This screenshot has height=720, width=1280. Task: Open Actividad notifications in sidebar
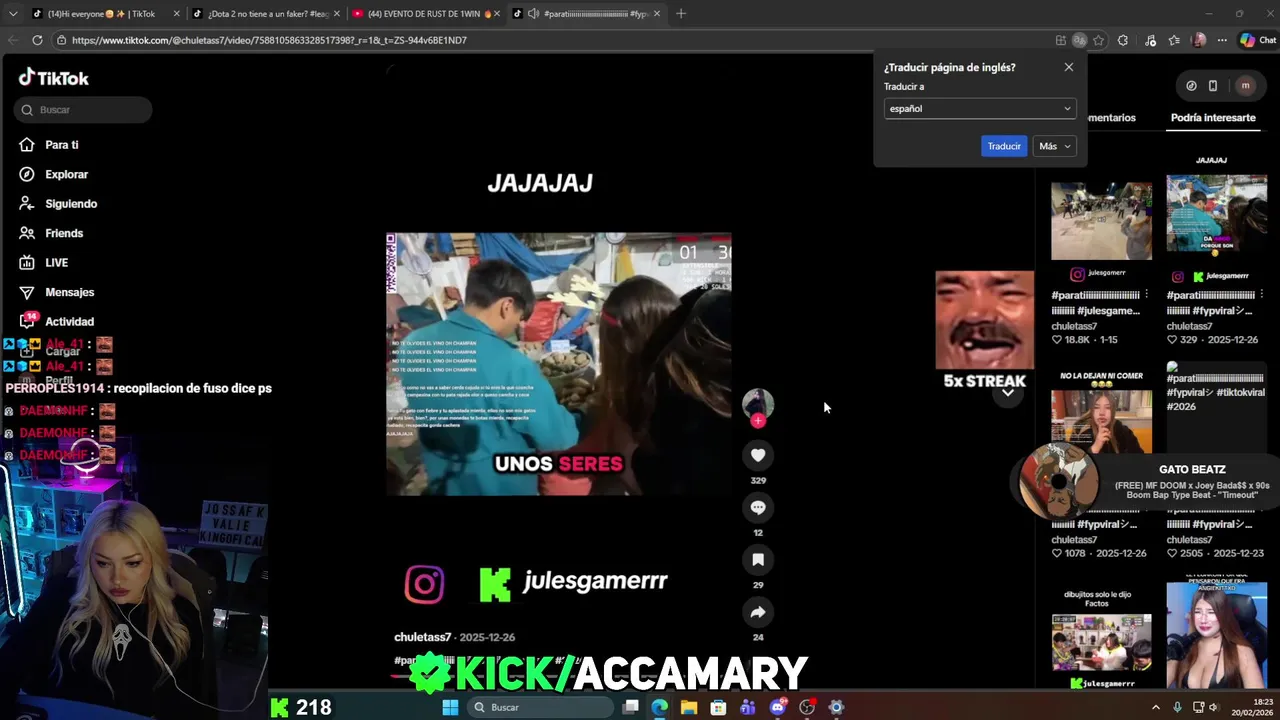69,321
